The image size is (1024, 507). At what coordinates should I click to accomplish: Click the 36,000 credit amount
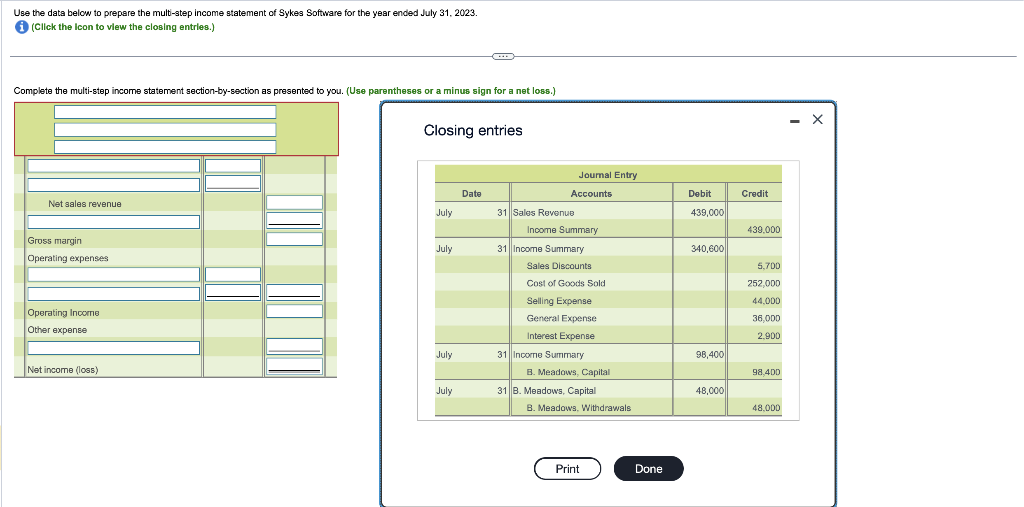(x=766, y=318)
